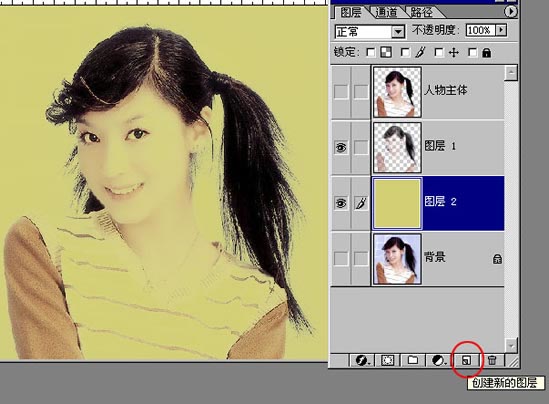Click the delete layer trash icon

(492, 360)
